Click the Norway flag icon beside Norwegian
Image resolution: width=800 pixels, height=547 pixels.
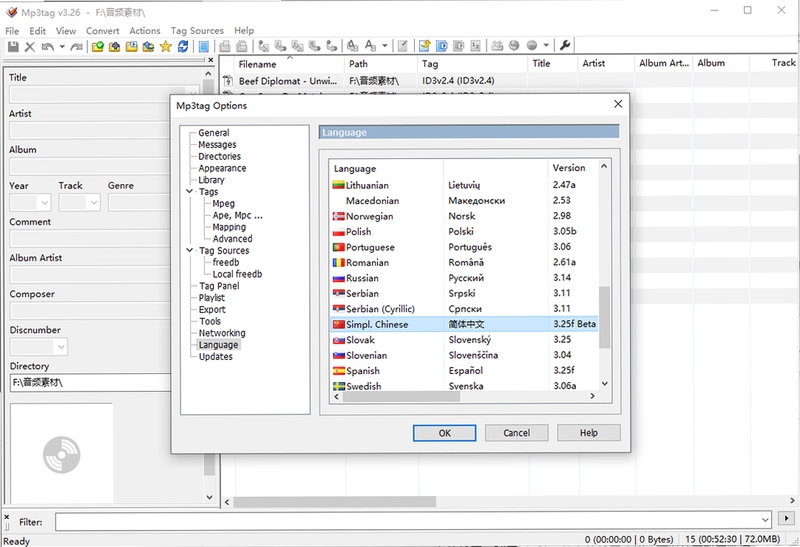pos(338,216)
